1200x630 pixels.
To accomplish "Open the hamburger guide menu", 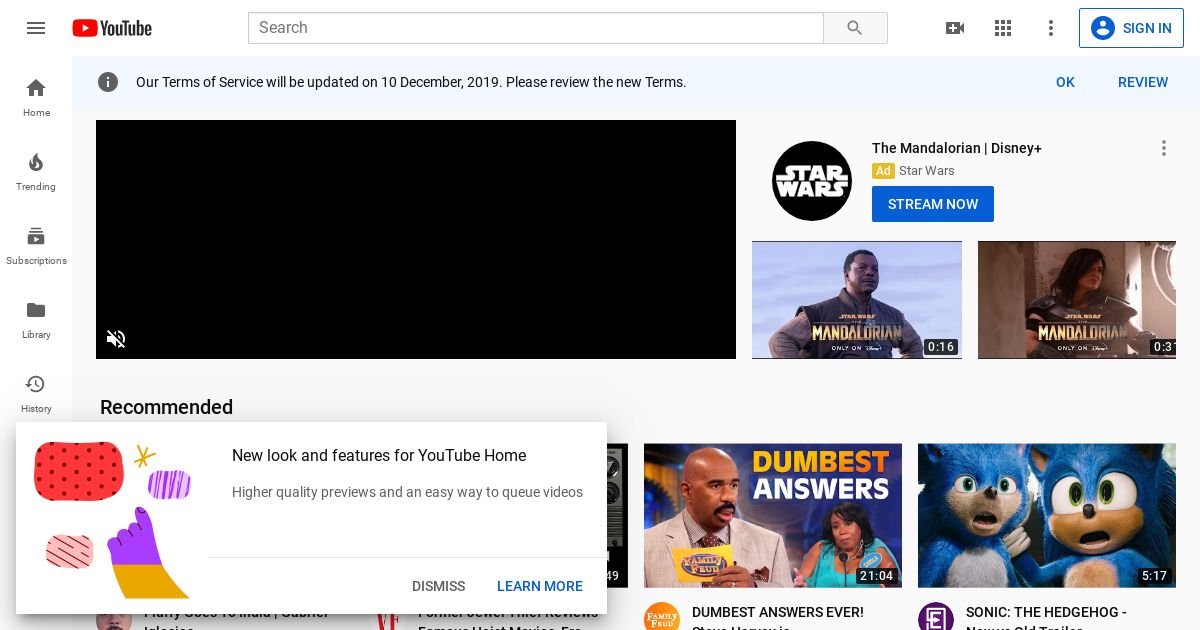I will [36, 28].
